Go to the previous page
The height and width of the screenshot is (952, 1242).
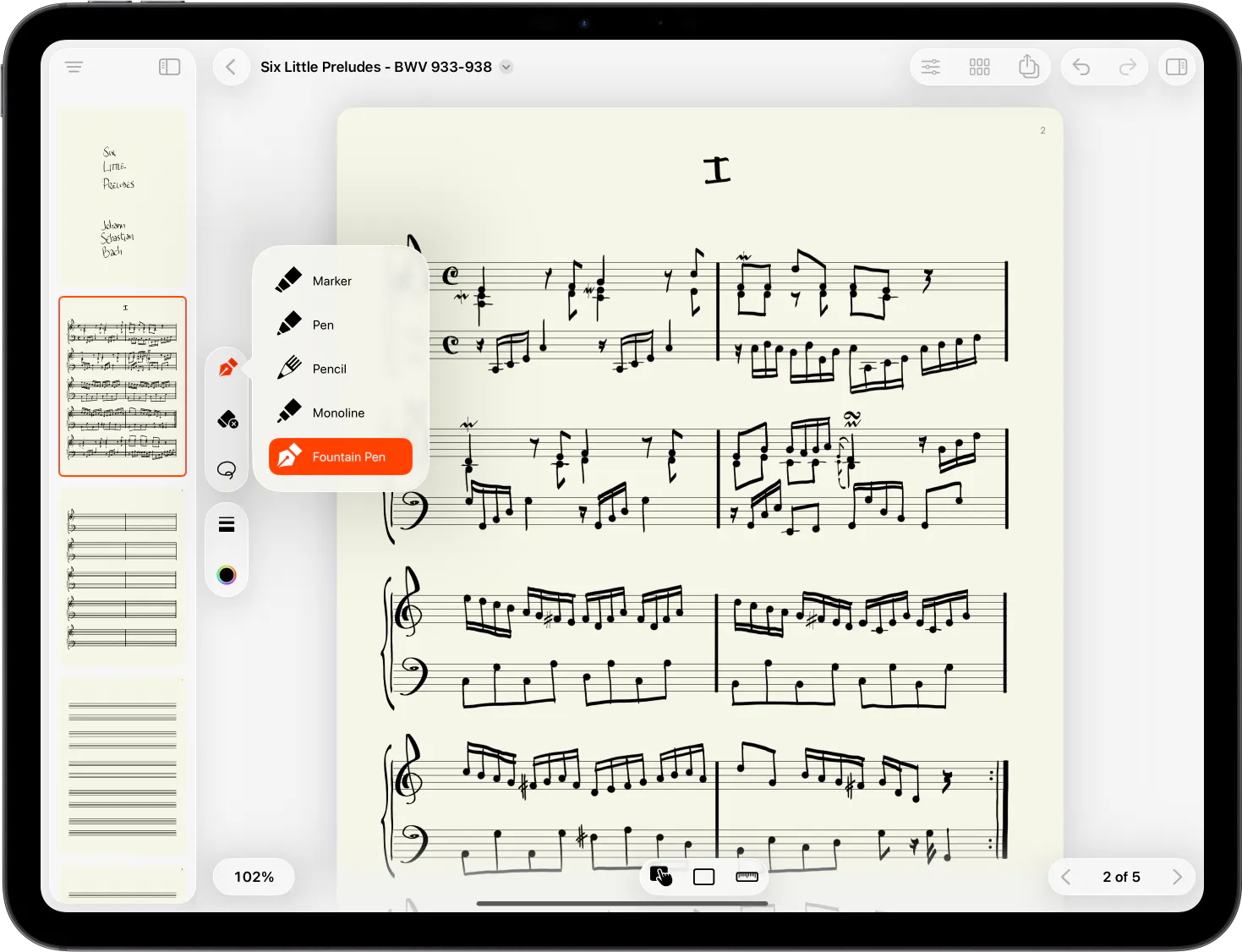click(1066, 877)
